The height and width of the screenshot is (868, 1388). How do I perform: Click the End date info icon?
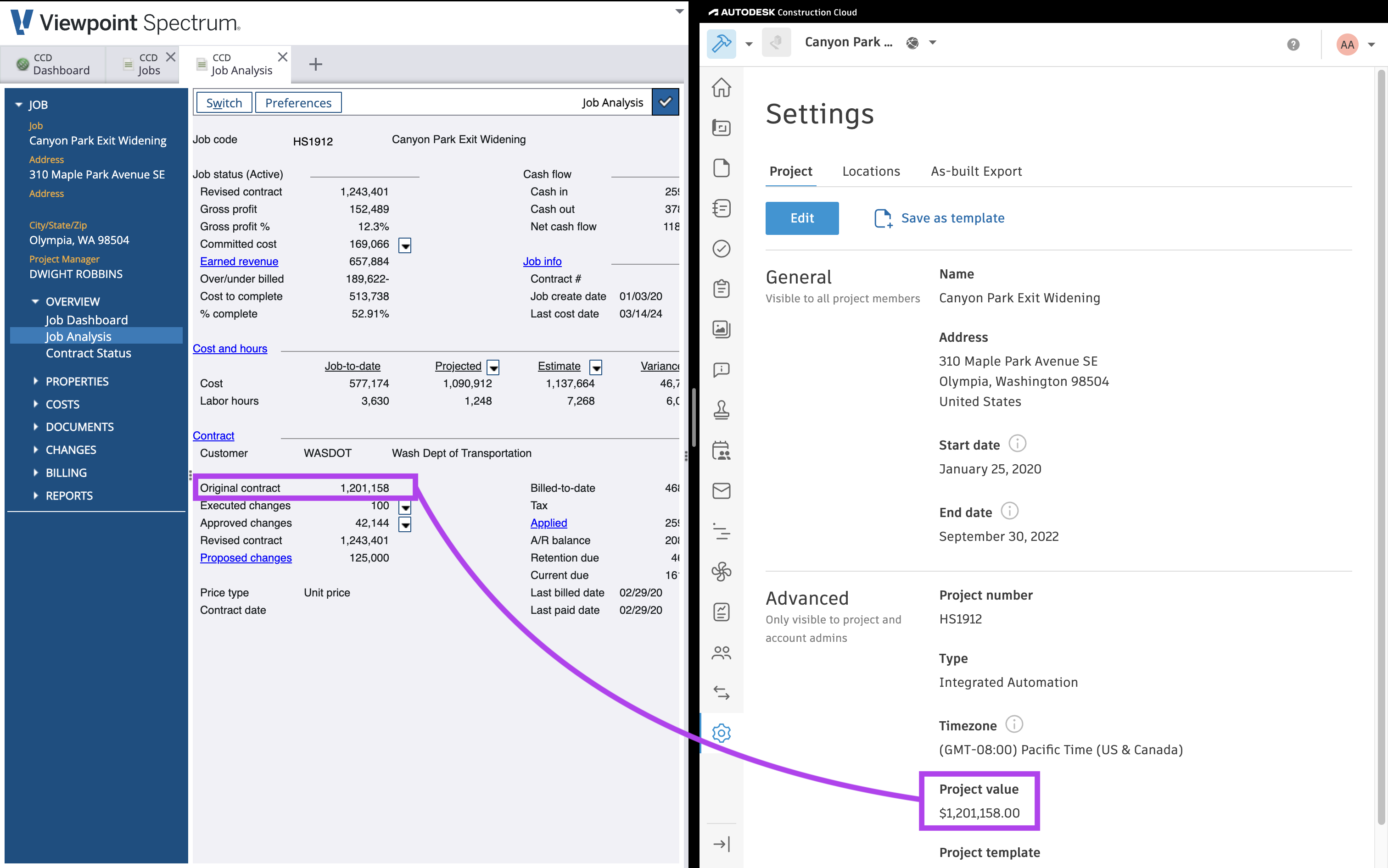[x=1010, y=511]
